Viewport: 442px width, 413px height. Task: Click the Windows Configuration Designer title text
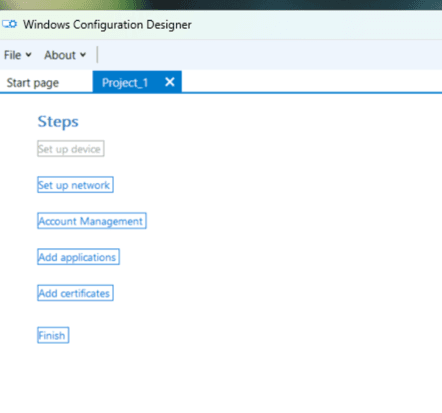[107, 25]
